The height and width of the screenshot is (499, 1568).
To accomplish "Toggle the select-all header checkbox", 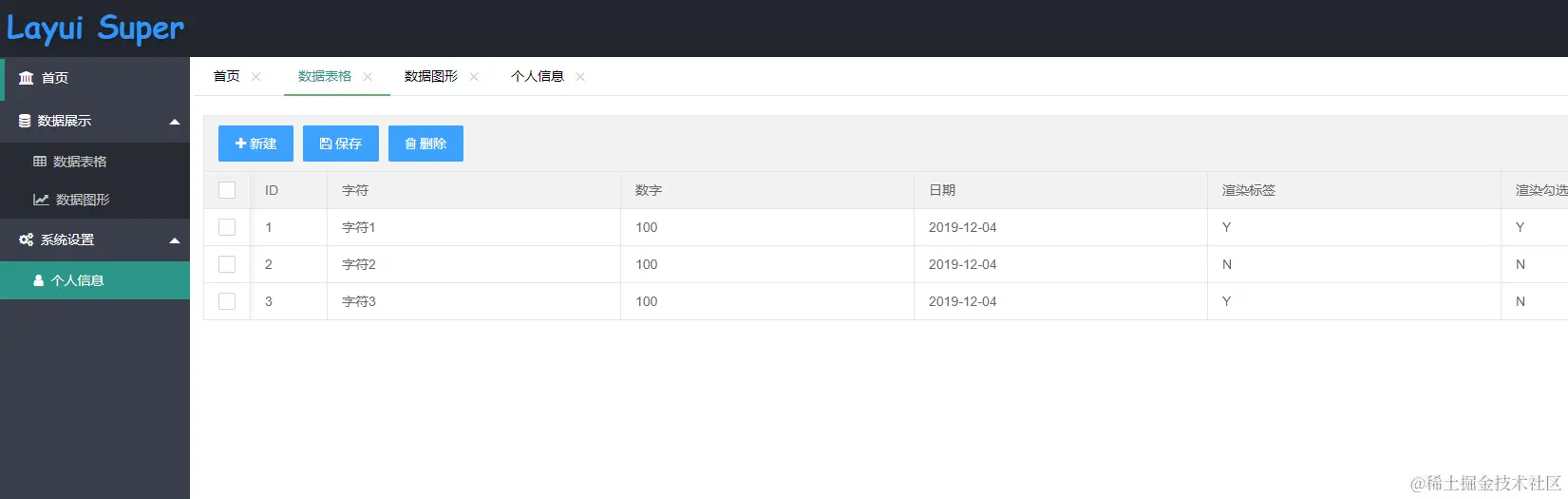I will (227, 190).
